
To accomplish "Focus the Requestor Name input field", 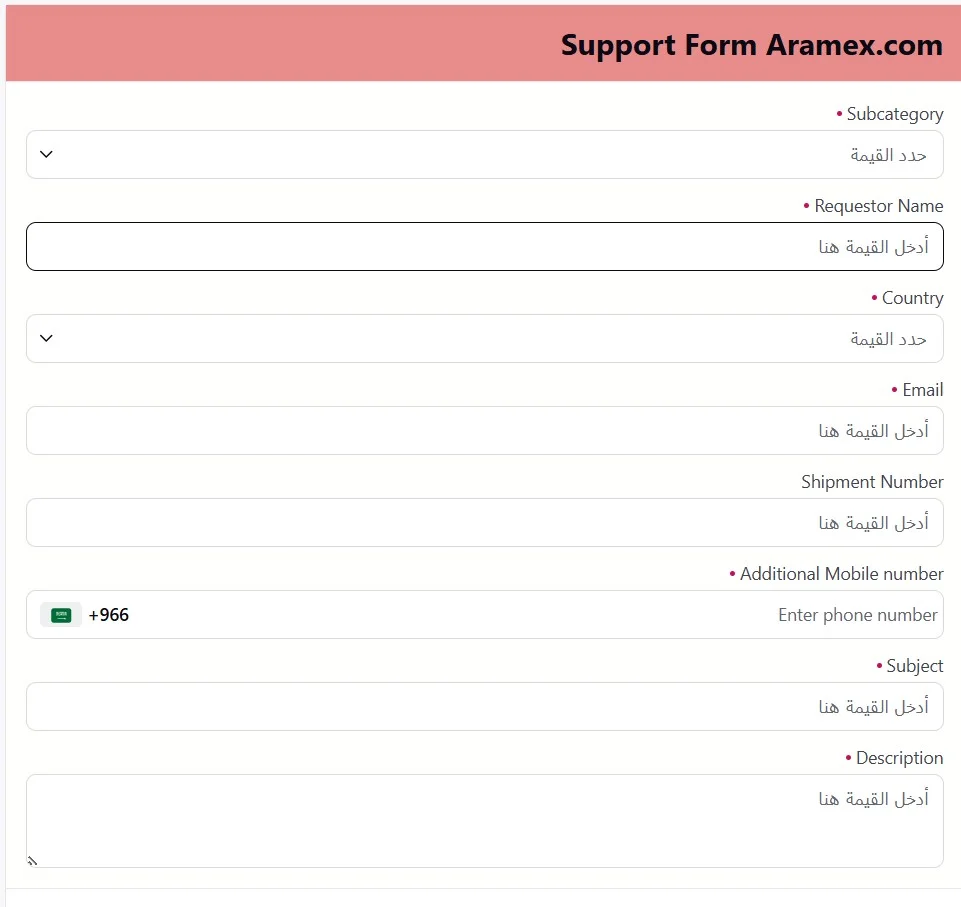I will coord(484,247).
